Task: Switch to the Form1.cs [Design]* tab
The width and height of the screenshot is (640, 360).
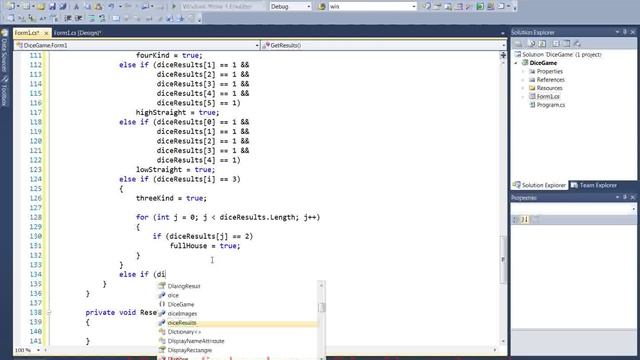Action: click(x=77, y=33)
